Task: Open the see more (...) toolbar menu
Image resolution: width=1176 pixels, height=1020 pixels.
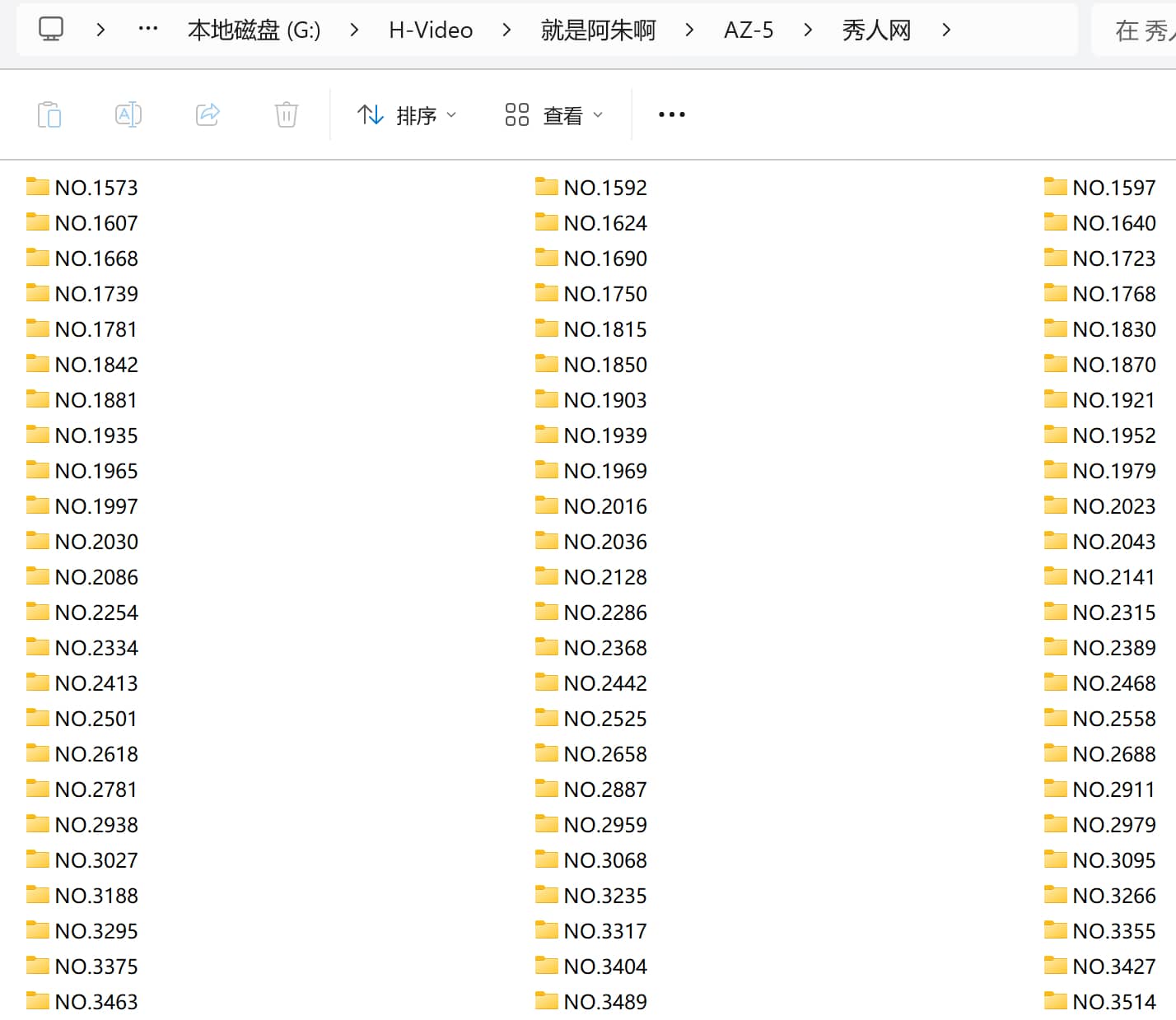Action: (671, 114)
